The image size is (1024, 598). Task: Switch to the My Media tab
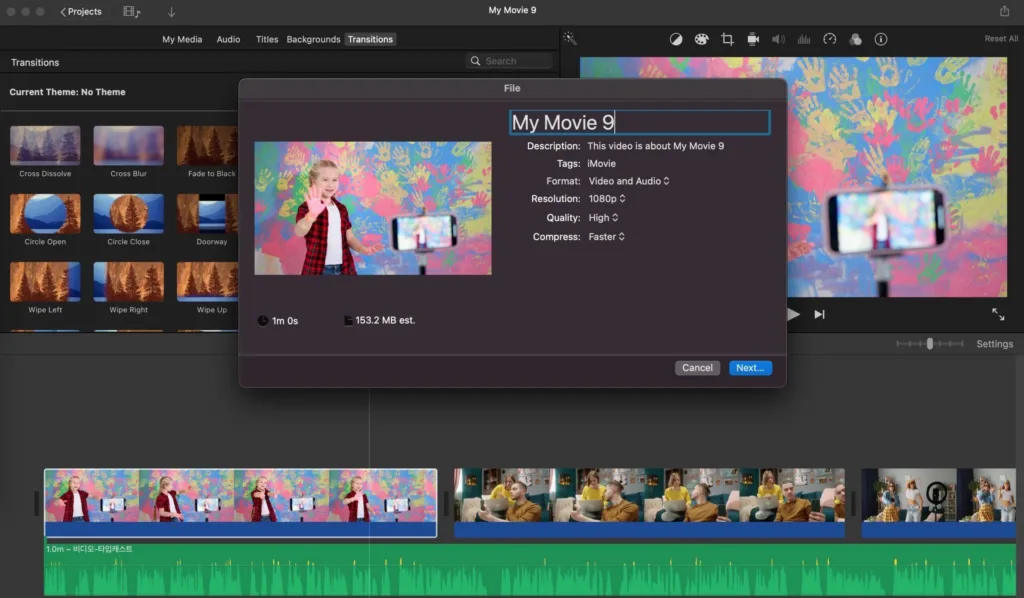pyautogui.click(x=182, y=39)
